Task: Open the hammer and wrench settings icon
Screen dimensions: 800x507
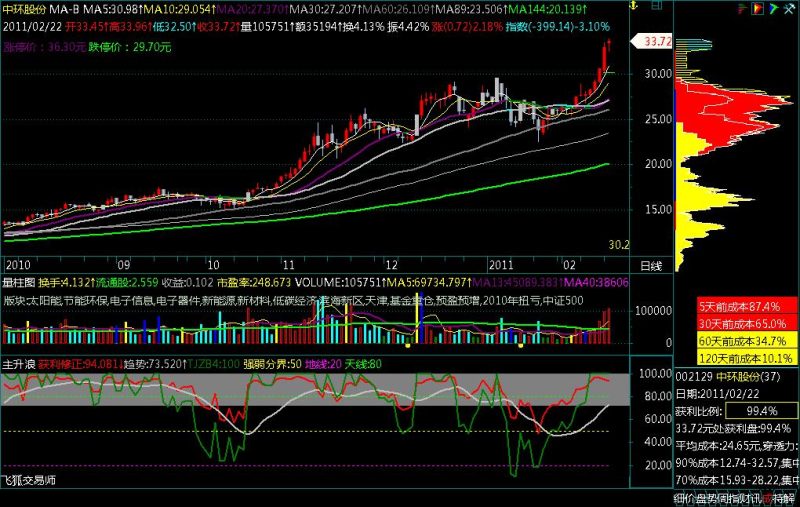Action: (789, 8)
